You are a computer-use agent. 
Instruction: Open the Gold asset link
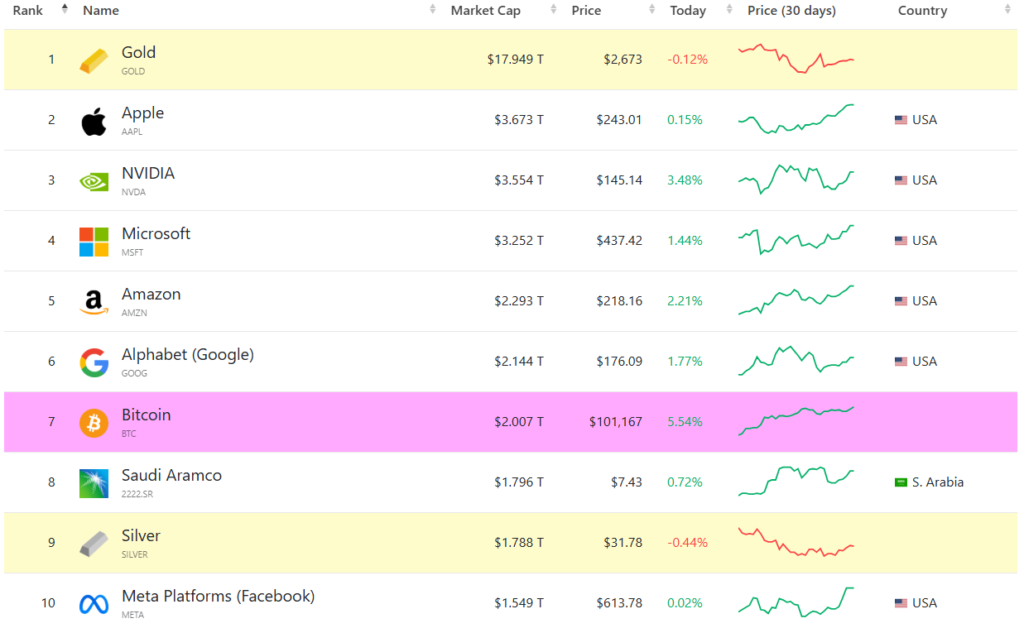[x=138, y=52]
